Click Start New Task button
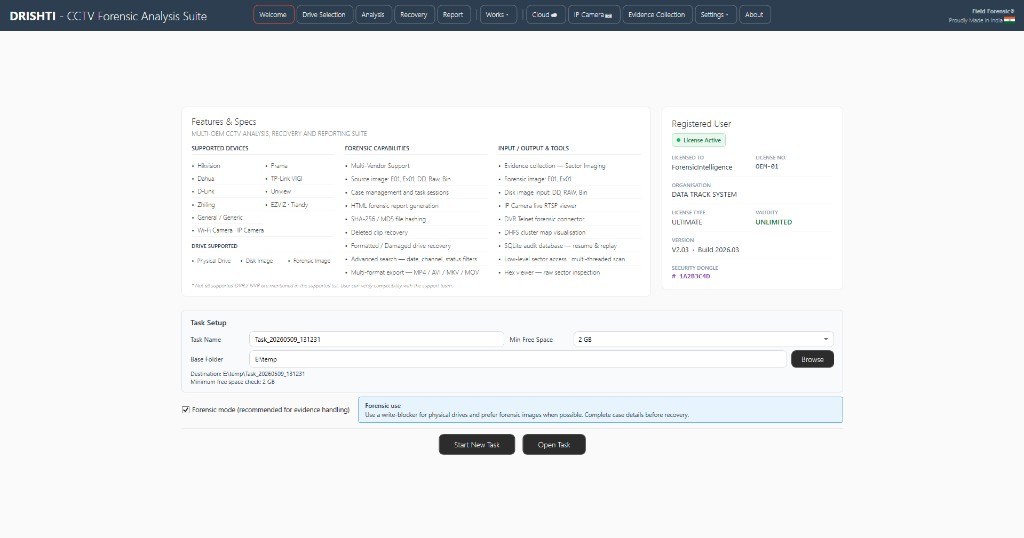The image size is (1024, 538). point(477,445)
